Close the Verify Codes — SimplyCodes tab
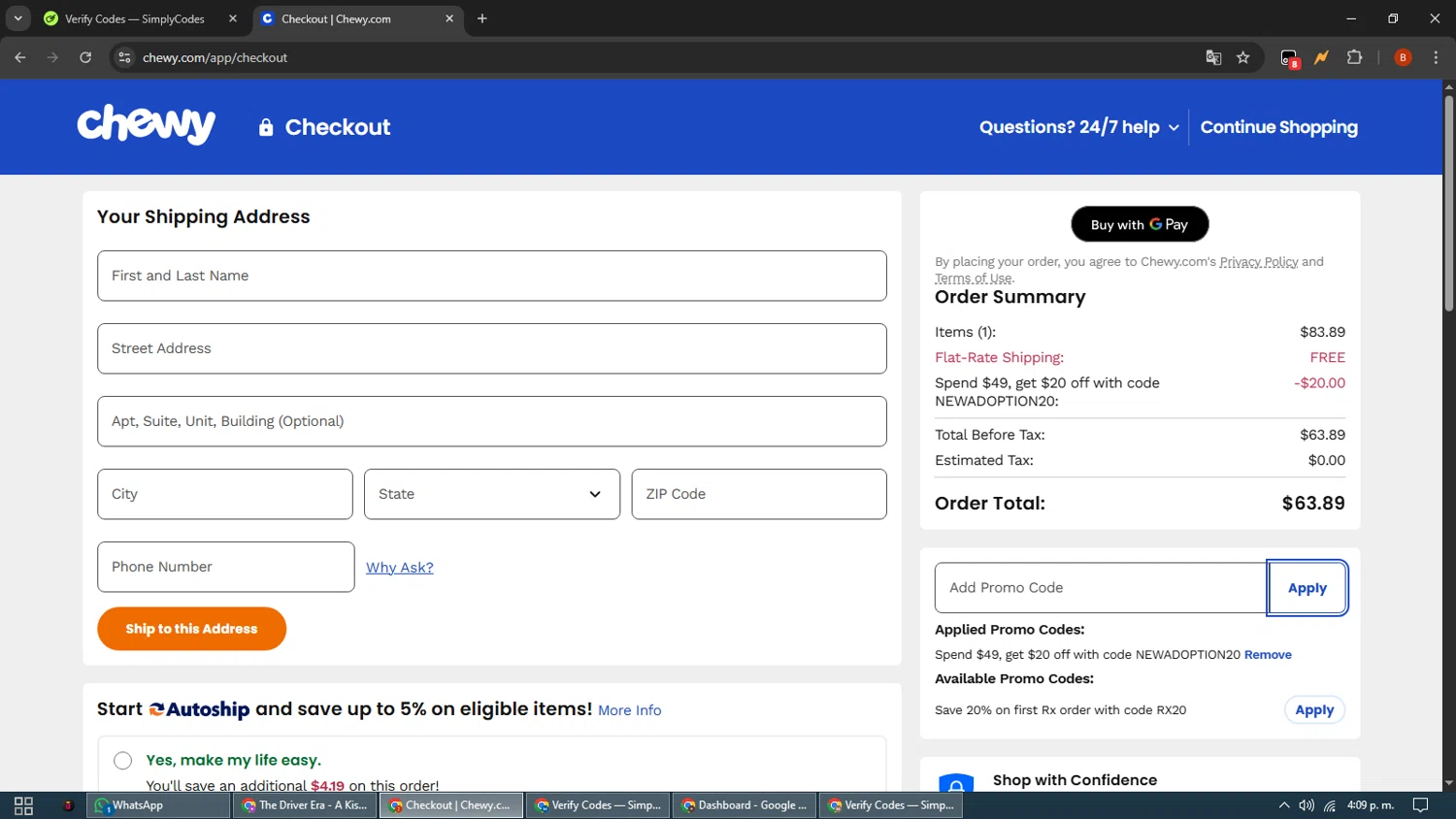 click(x=233, y=18)
